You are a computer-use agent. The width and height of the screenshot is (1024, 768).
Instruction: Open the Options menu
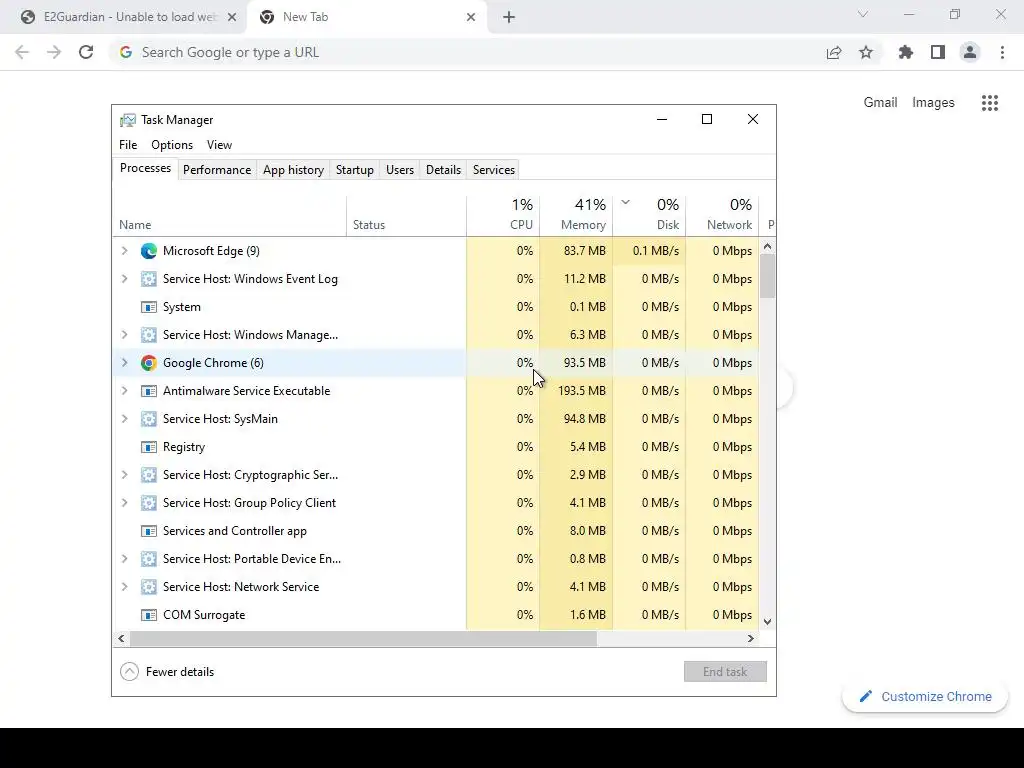coord(172,145)
